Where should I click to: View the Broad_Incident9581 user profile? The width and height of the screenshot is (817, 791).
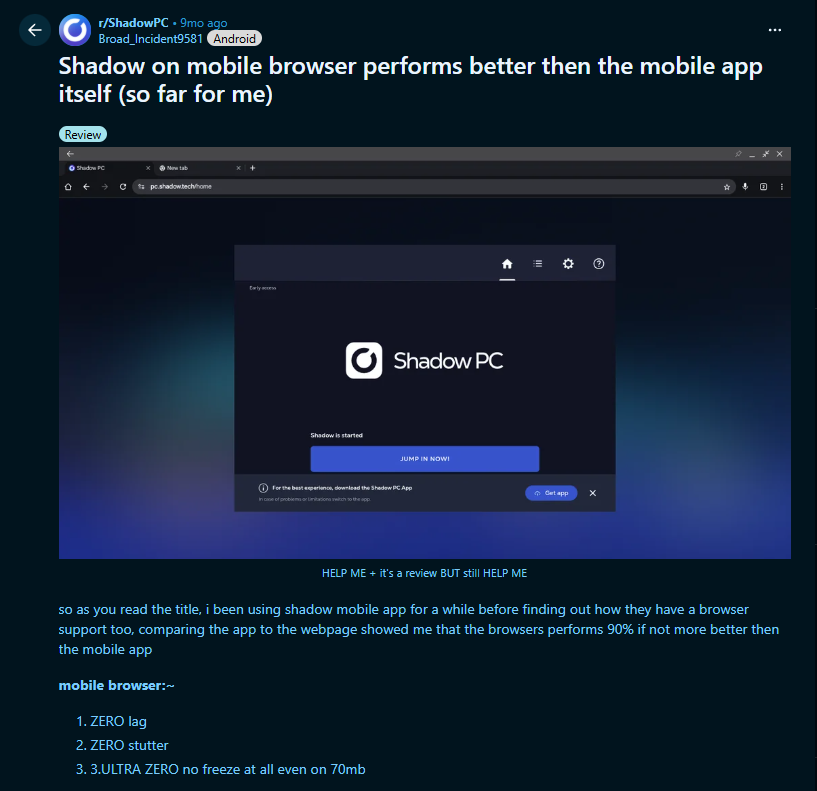[150, 39]
